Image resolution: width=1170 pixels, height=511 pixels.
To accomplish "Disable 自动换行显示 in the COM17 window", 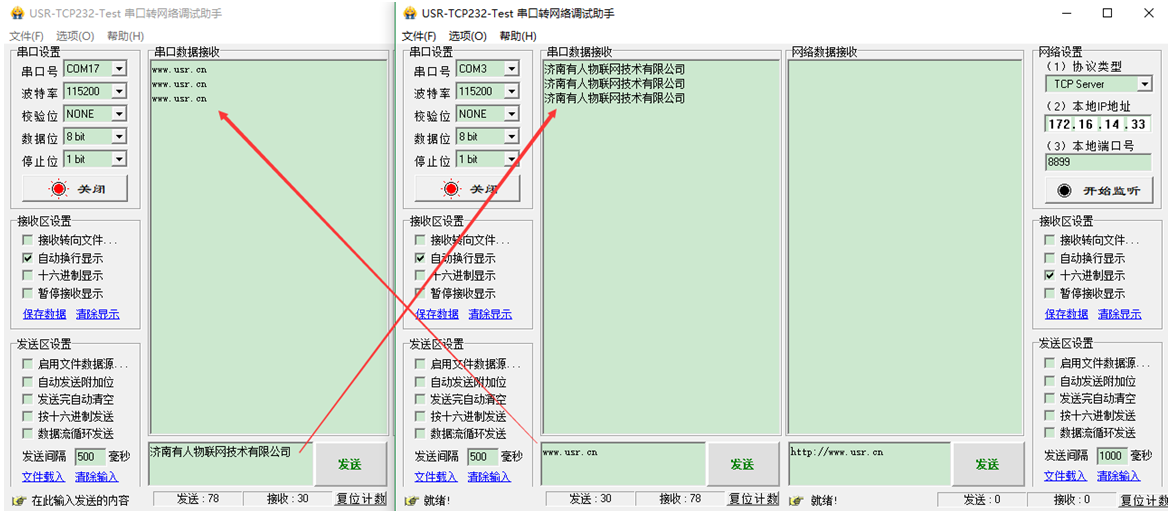I will point(28,258).
